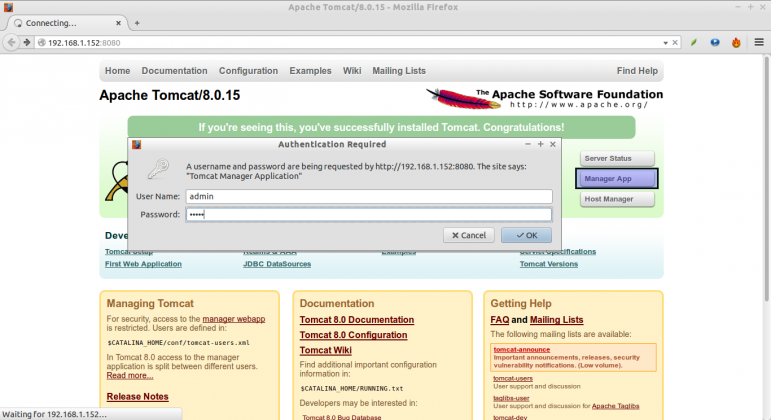This screenshot has height=420, width=771.
Task: Open the Documentation menu item
Action: click(x=175, y=71)
